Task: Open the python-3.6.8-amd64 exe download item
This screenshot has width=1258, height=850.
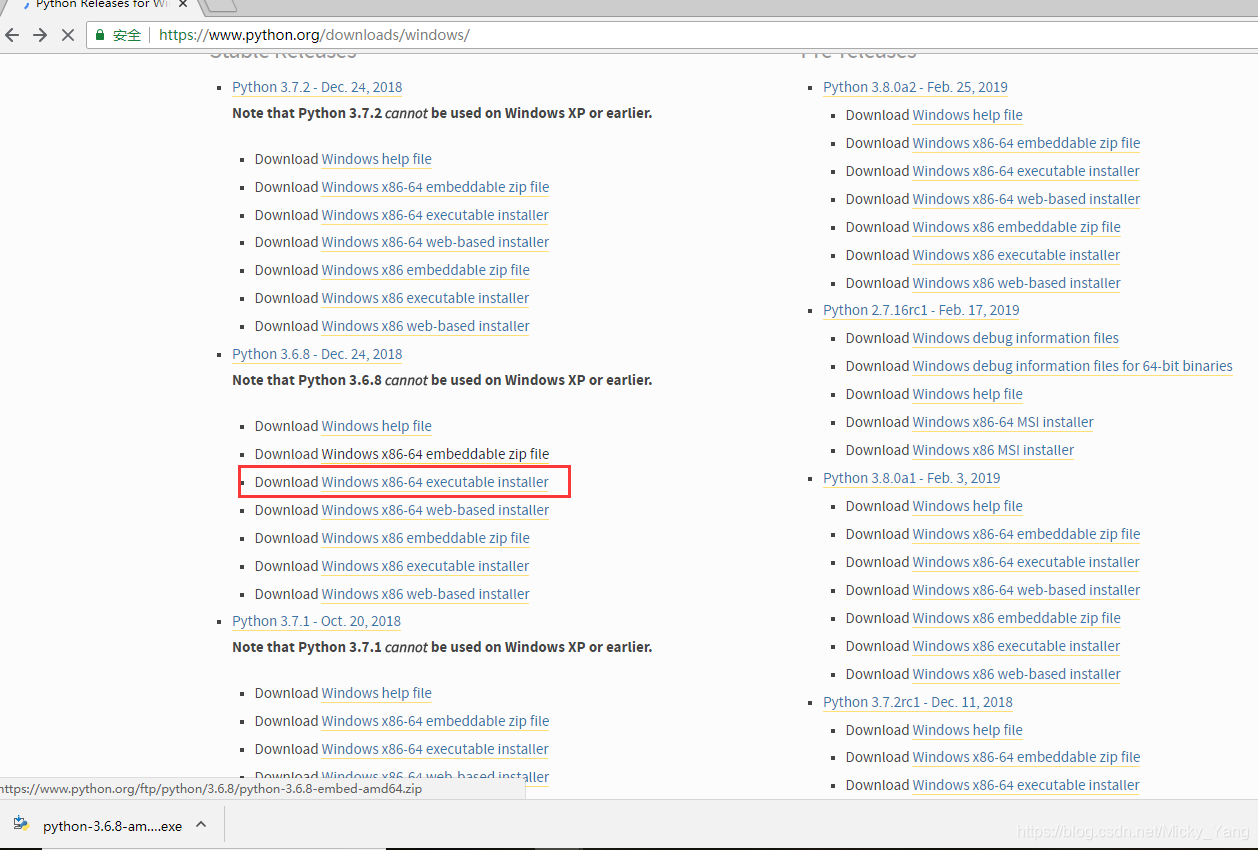Action: pyautogui.click(x=112, y=826)
